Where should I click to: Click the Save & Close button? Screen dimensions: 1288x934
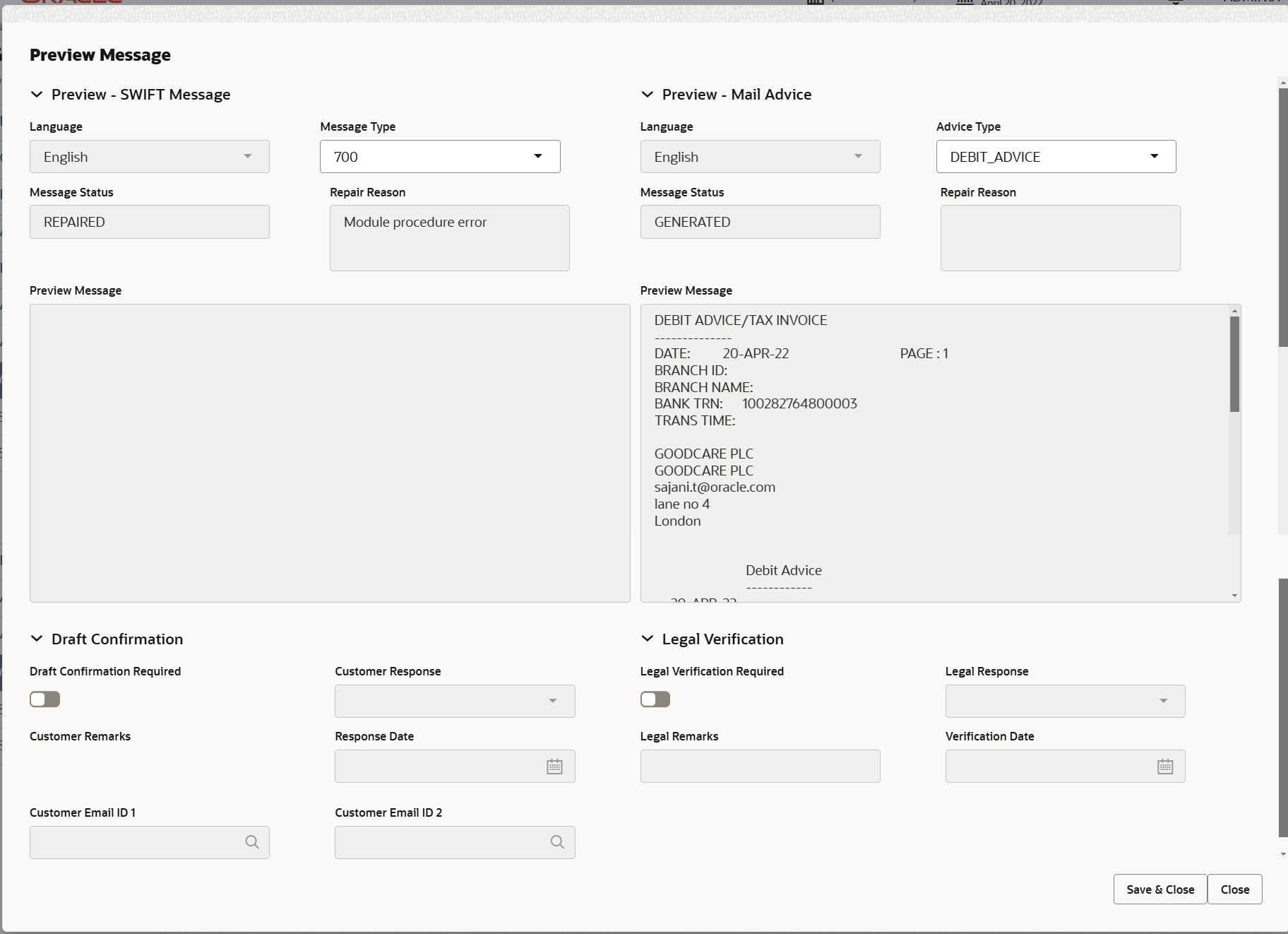click(x=1159, y=889)
